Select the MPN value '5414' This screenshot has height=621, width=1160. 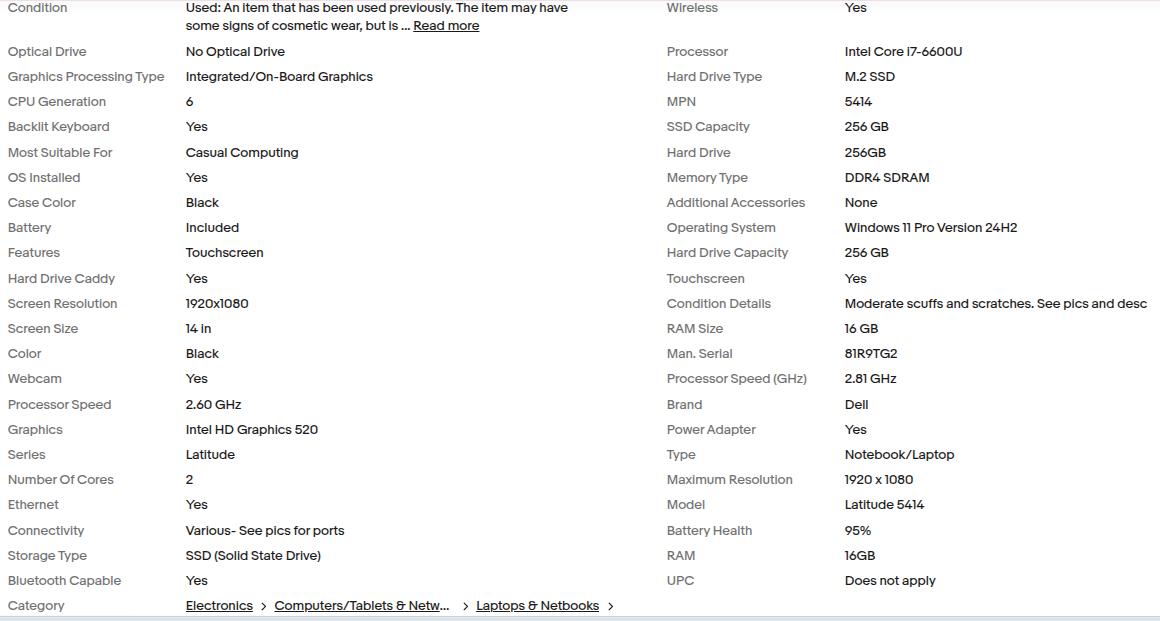coord(858,102)
